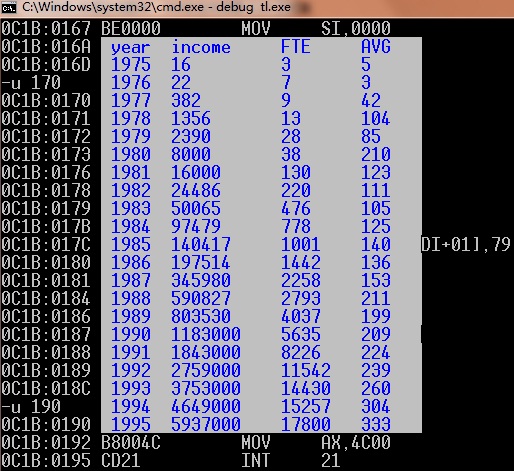Click the cmd.exe icon in the title bar
514x471 pixels.
(9, 7)
